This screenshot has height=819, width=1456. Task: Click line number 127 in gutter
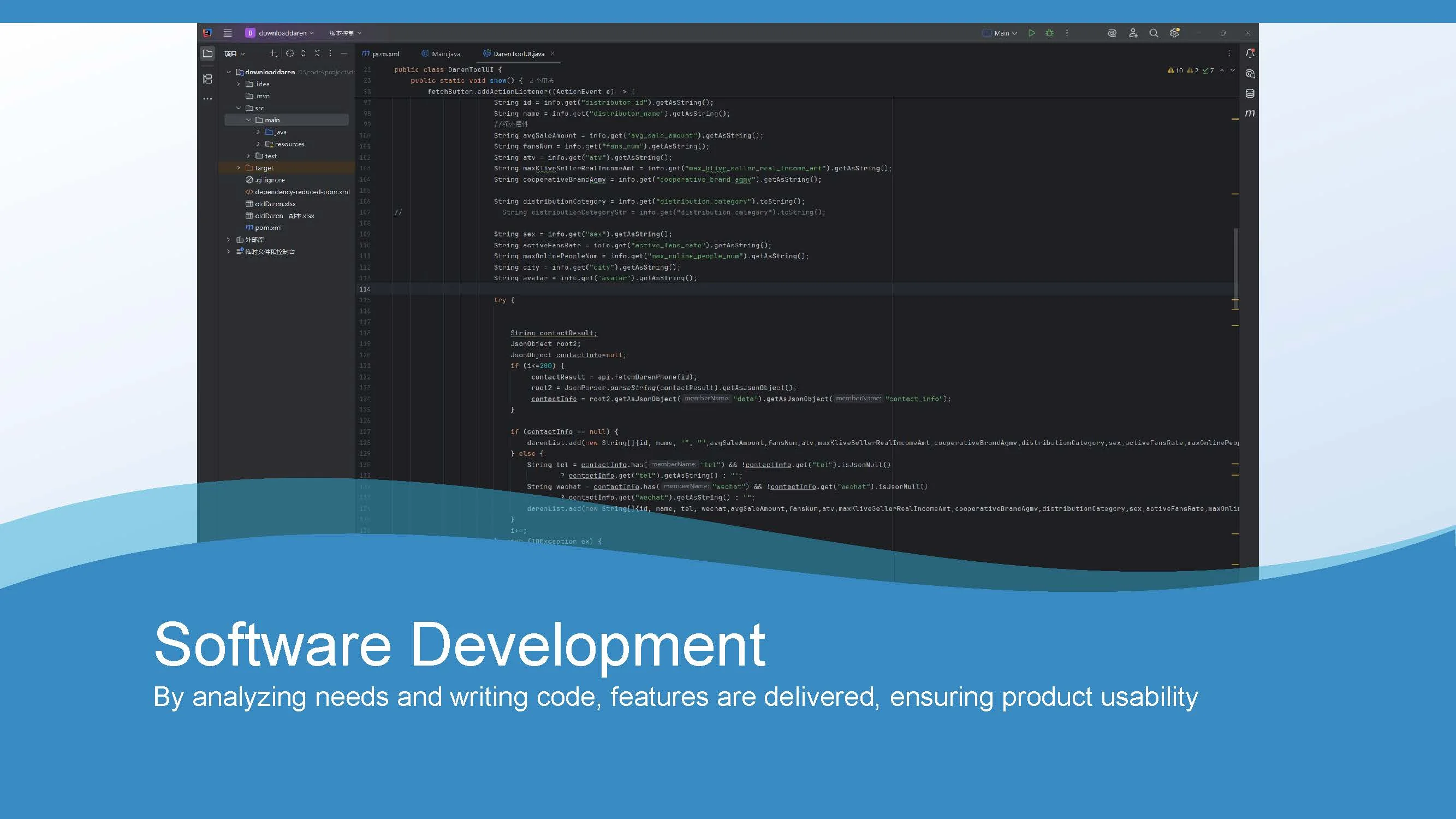[x=365, y=432]
